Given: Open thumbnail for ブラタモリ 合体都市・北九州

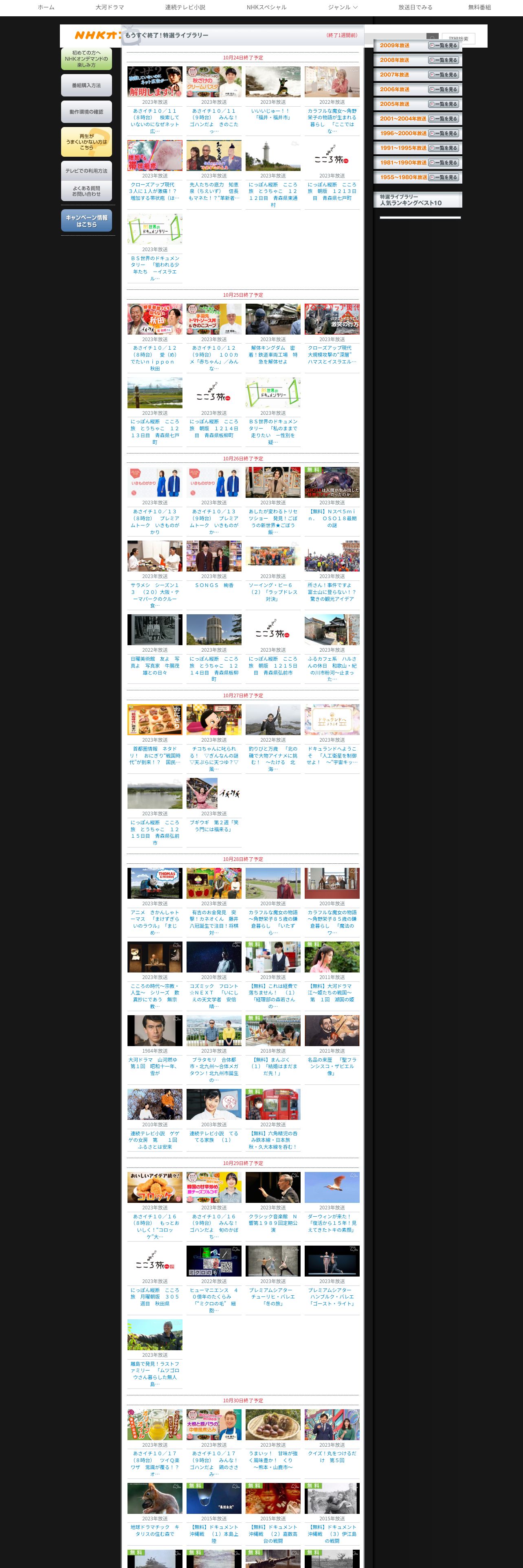Looking at the screenshot, I should point(214,1031).
